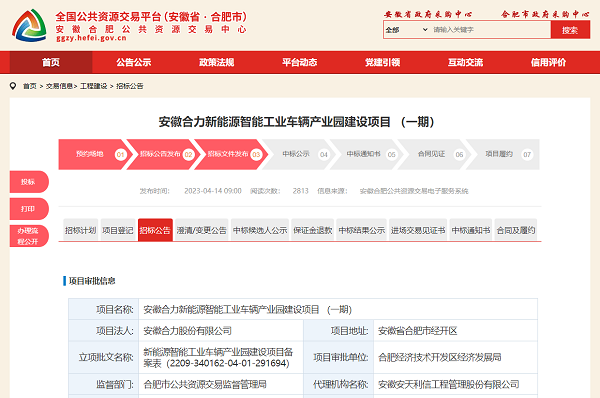This screenshot has height=398, width=600.
Task: Switch to the 招标计划 tab
Action: (80, 230)
